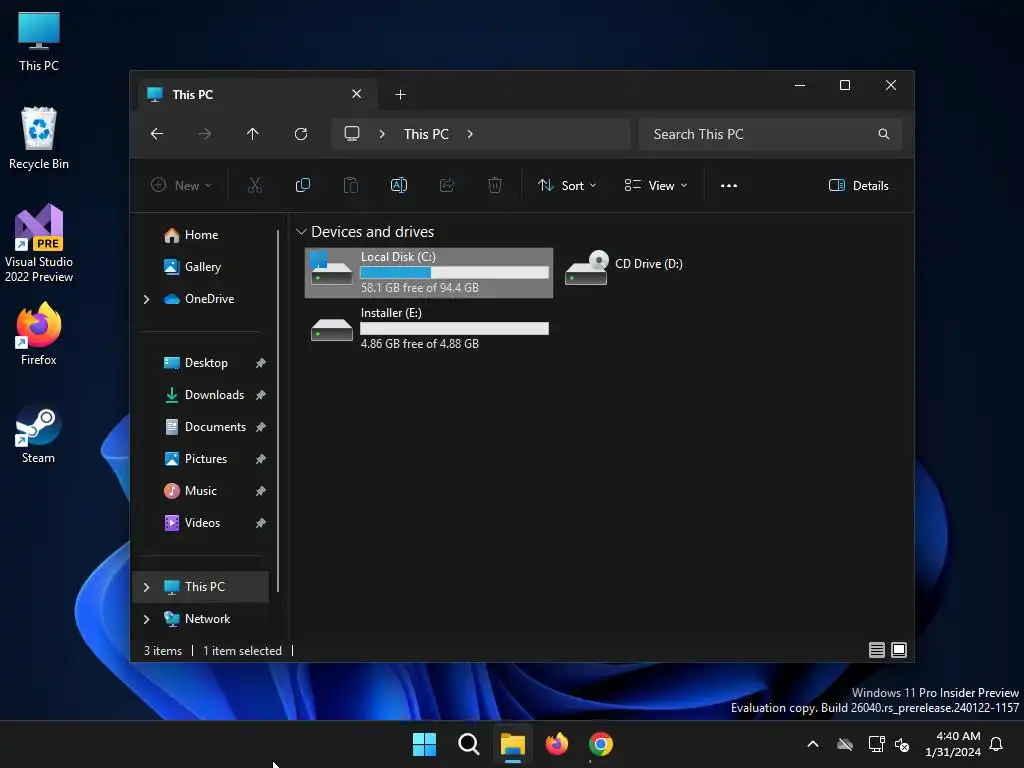This screenshot has height=768, width=1024.
Task: Open Documents in navigation pane
Action: (x=215, y=427)
